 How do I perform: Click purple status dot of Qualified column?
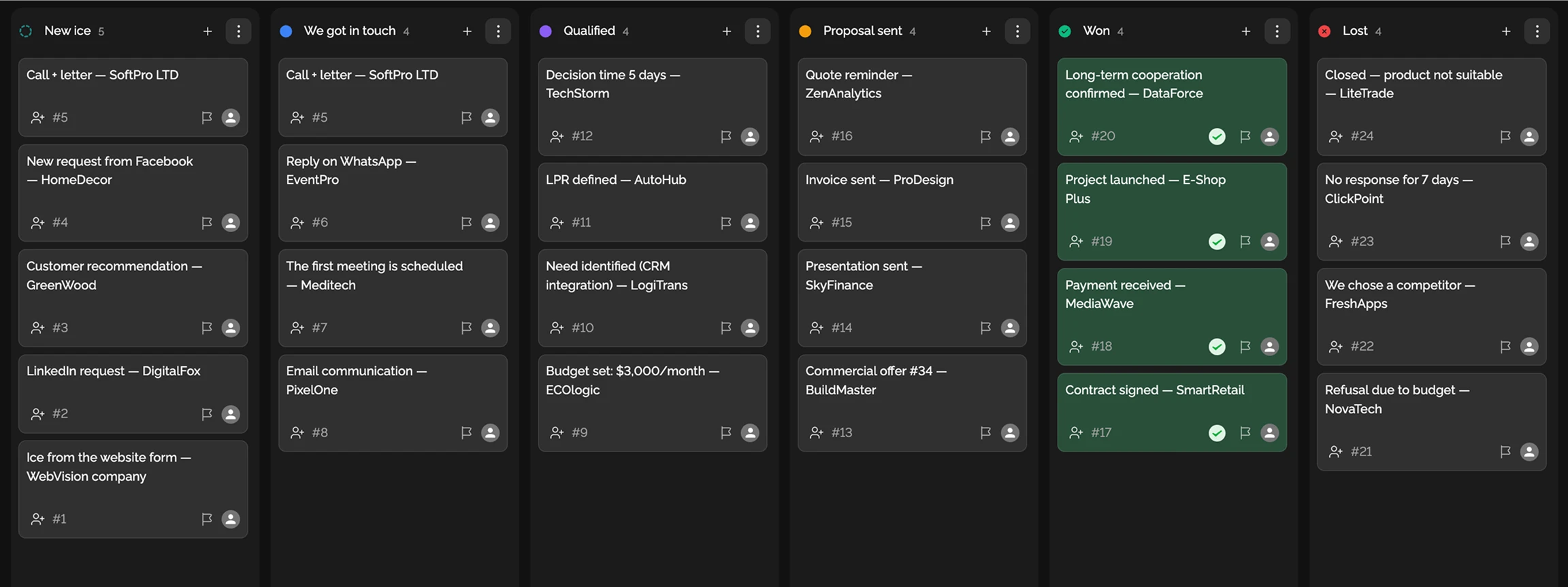pyautogui.click(x=545, y=31)
